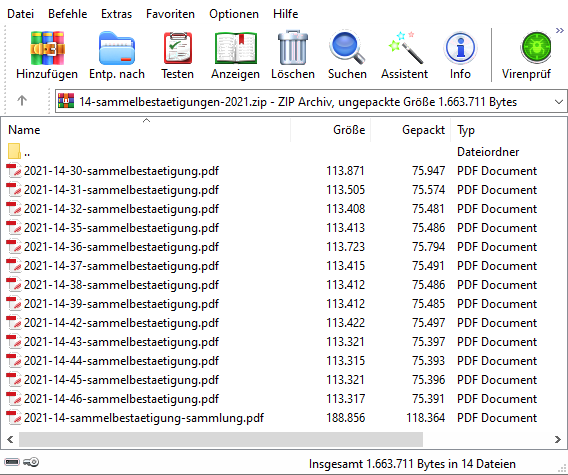Screen dimensions: 568x475
Task: Click the Löschen trash can icon
Action: 293,55
